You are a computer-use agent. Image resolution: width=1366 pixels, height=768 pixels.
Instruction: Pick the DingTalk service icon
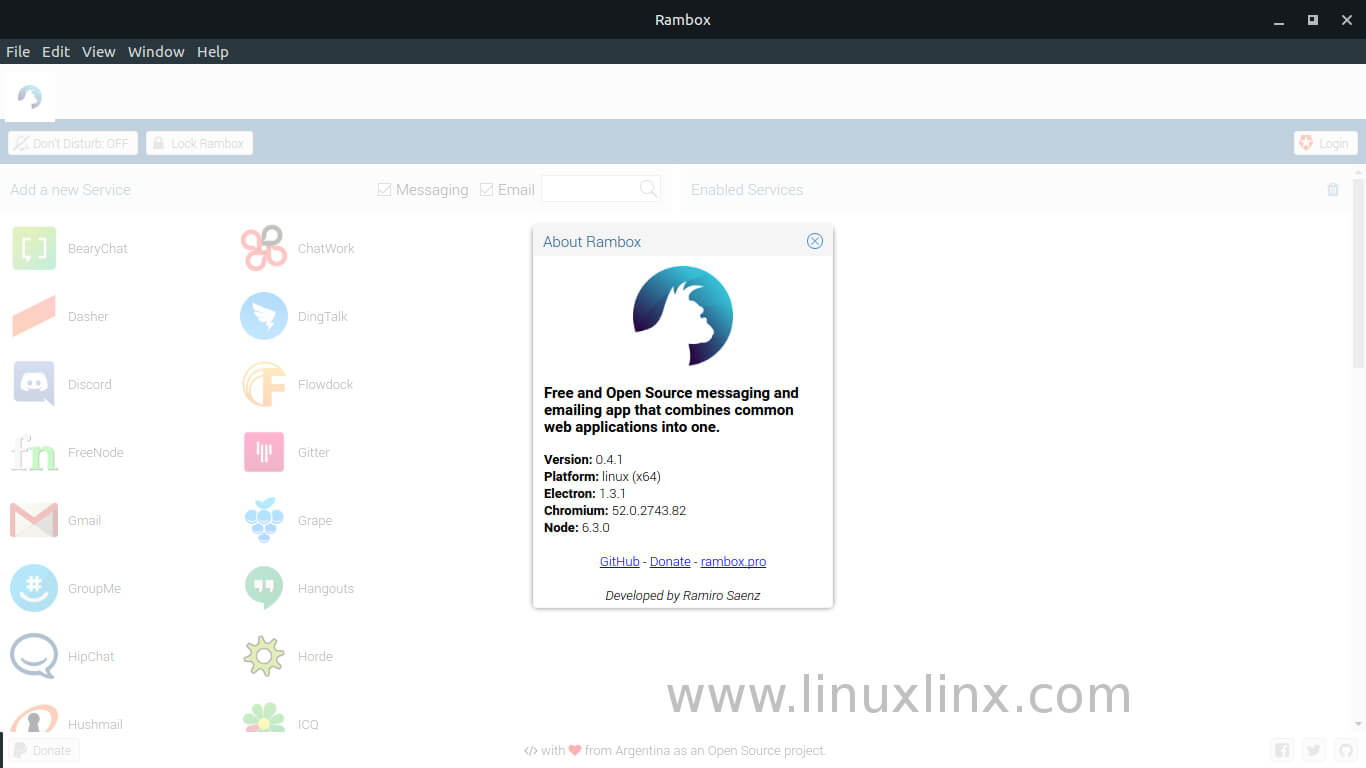[x=264, y=316]
